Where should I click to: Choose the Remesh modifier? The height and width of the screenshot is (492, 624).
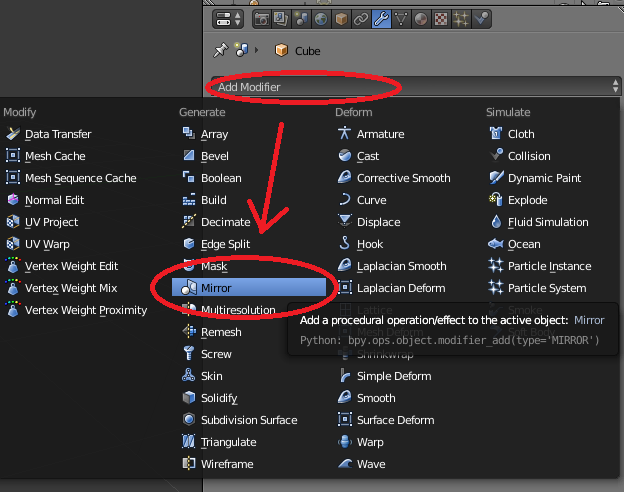212,332
